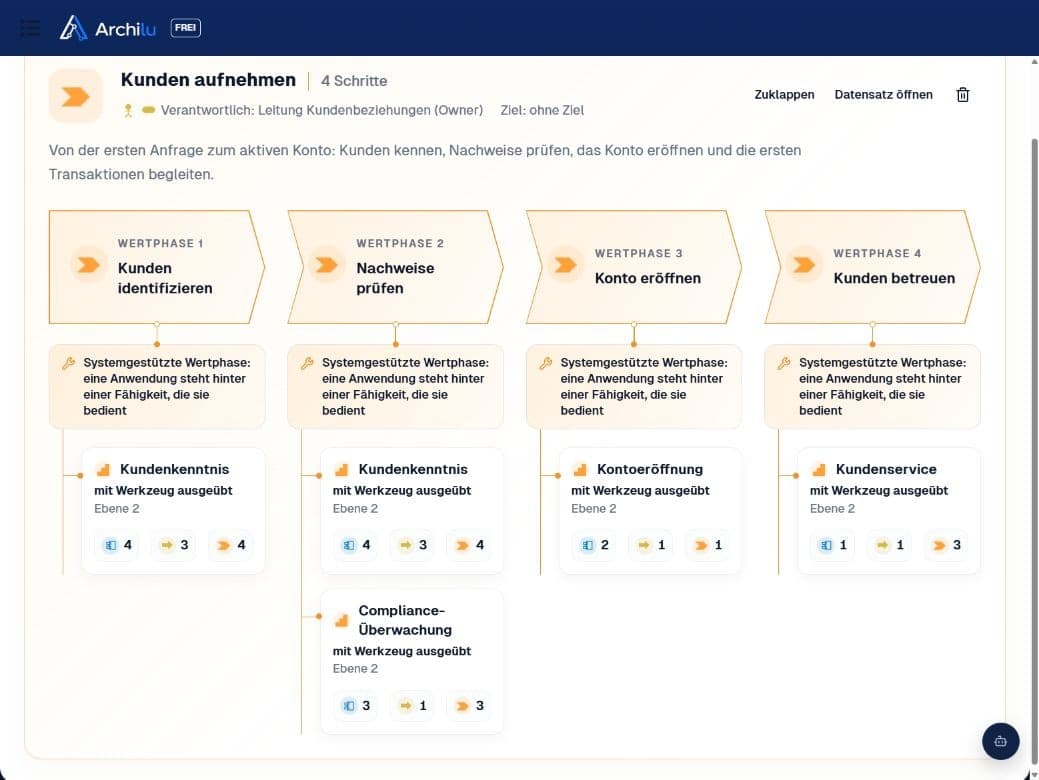Click the Ziel: ohne Ziel label
Viewport: 1039px width, 780px height.
542,111
